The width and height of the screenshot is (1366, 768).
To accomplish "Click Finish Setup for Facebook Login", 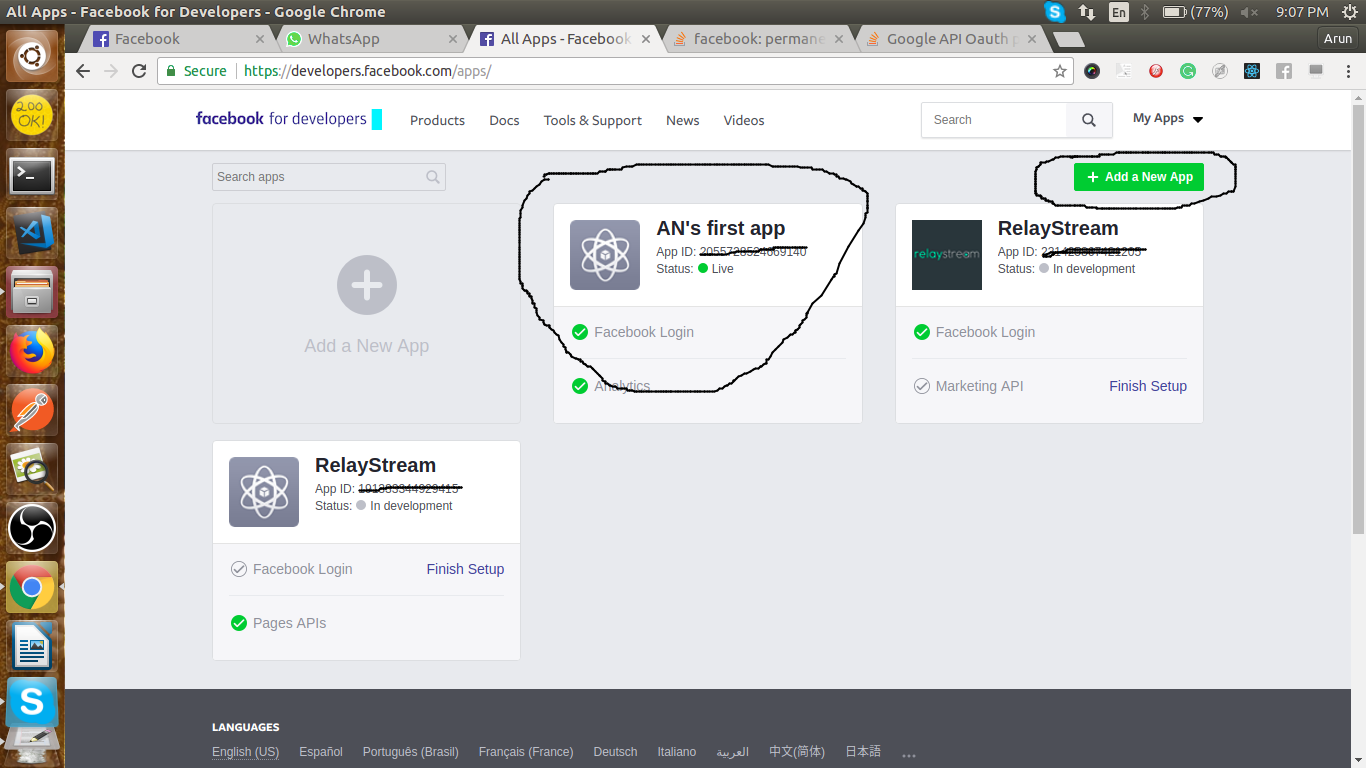I will tap(465, 569).
